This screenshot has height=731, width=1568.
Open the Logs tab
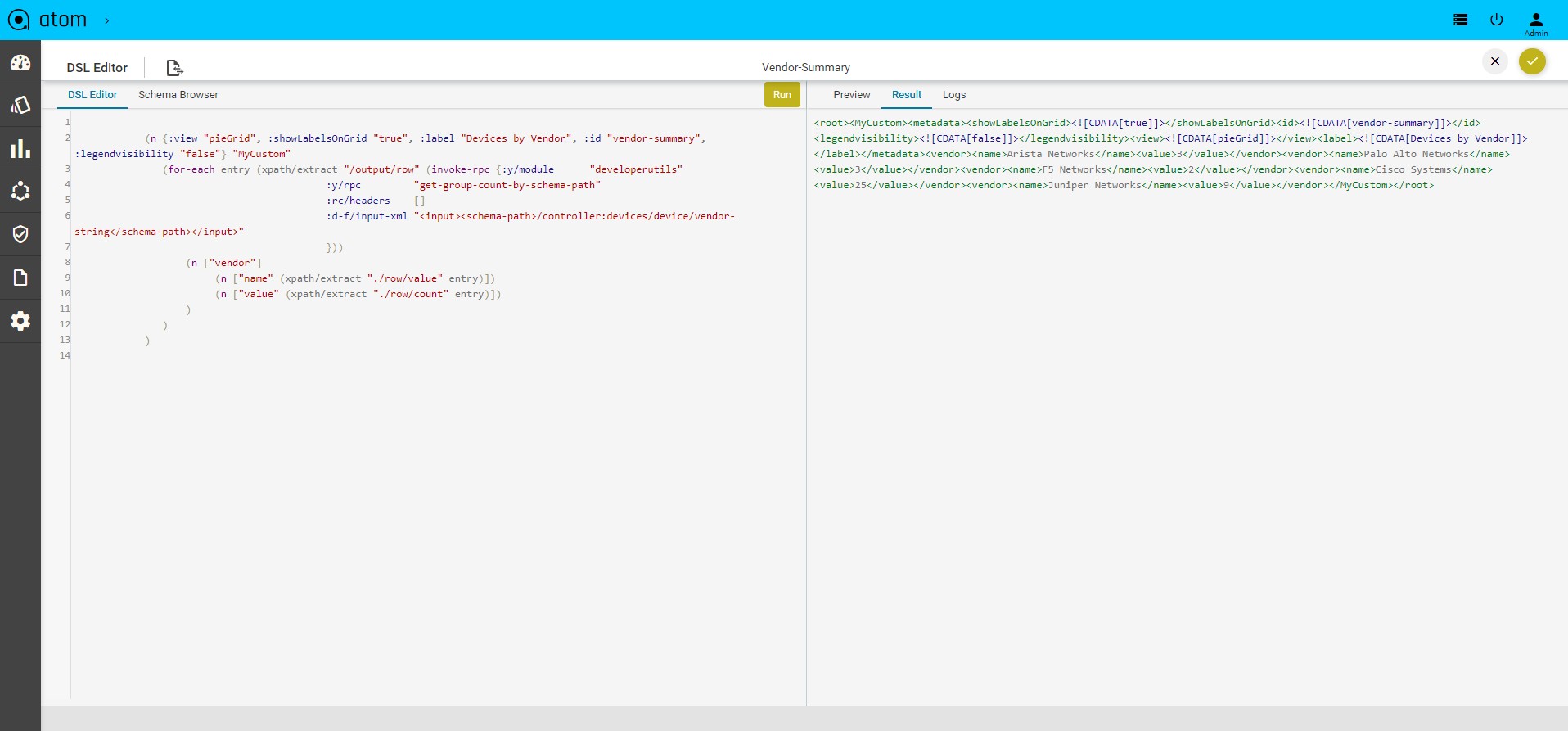[954, 95]
